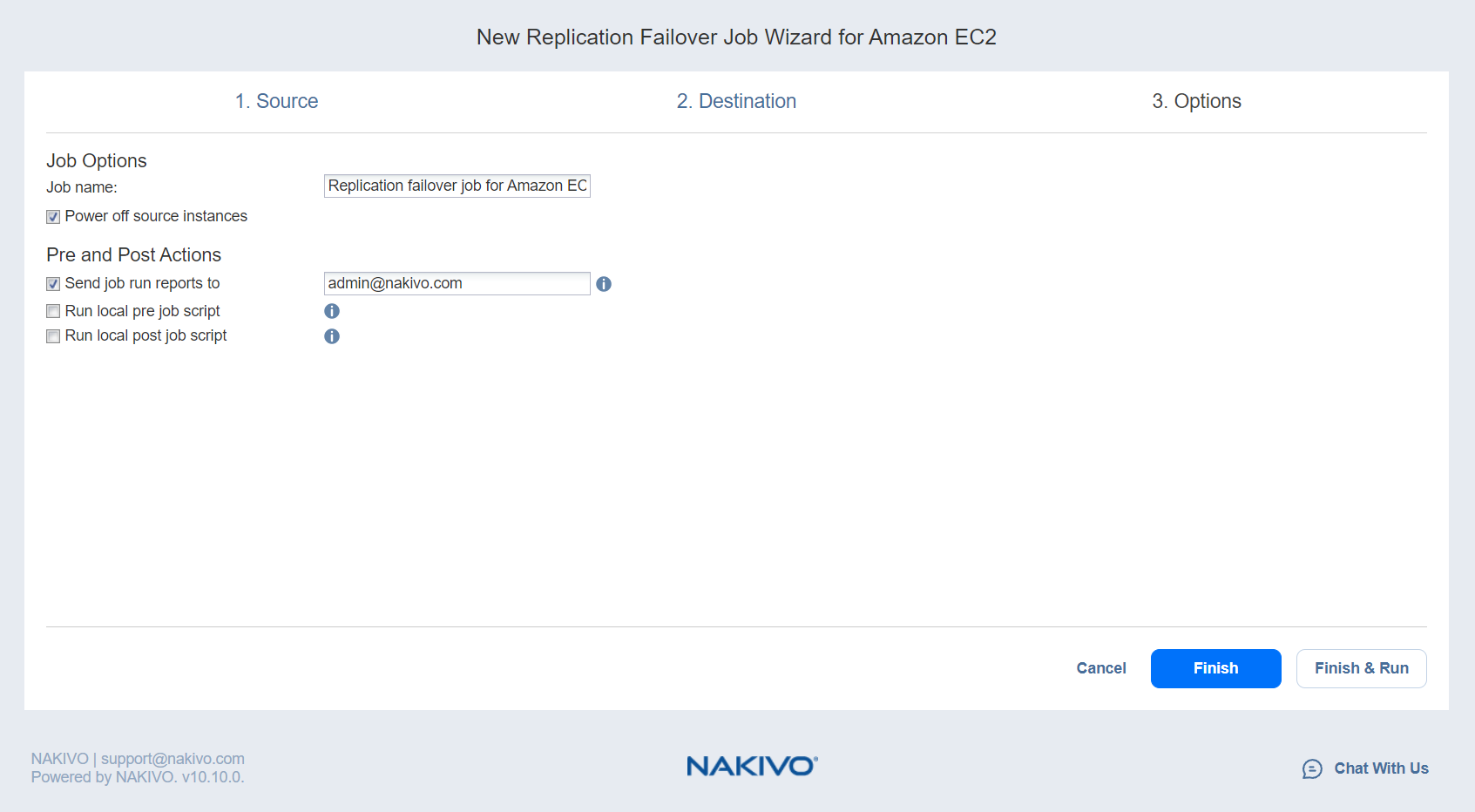Click info icon beside email report field
The width and height of the screenshot is (1475, 812).
(604, 284)
